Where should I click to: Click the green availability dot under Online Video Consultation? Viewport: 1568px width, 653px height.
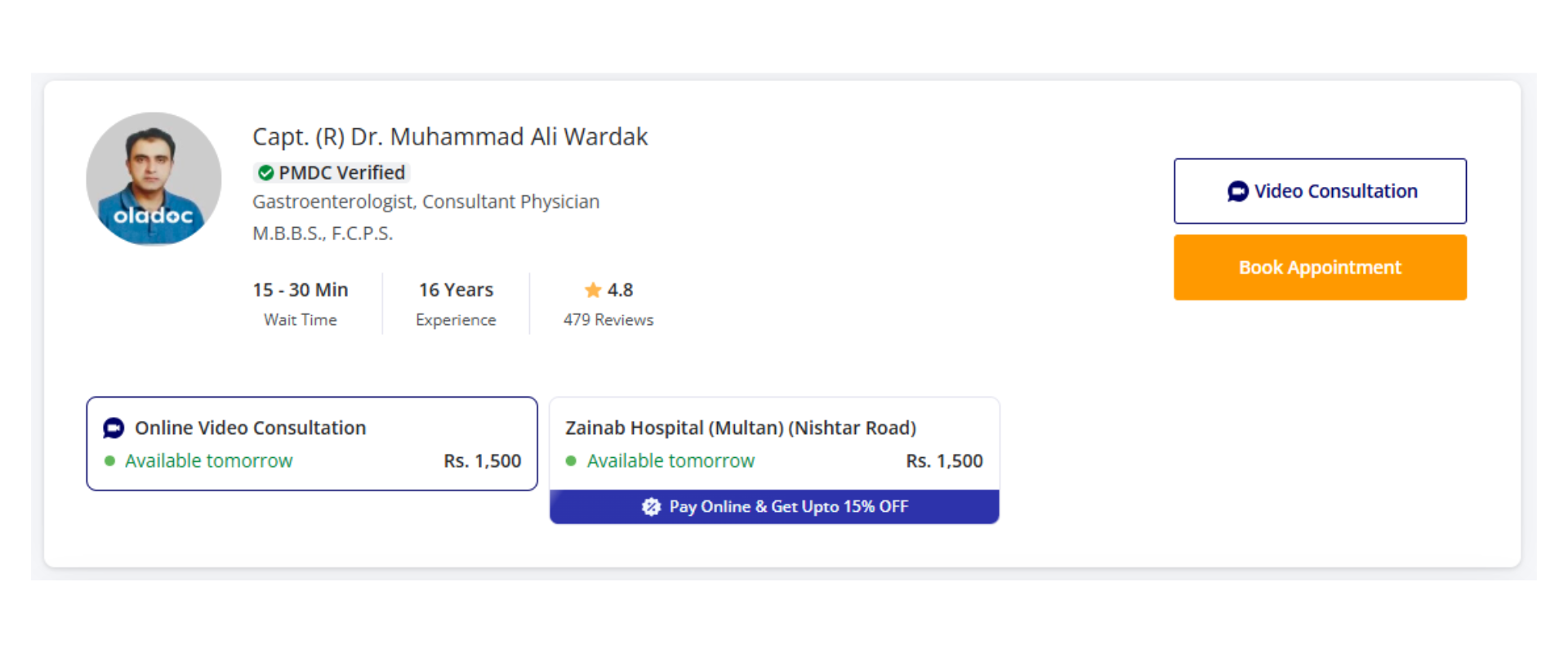(109, 461)
